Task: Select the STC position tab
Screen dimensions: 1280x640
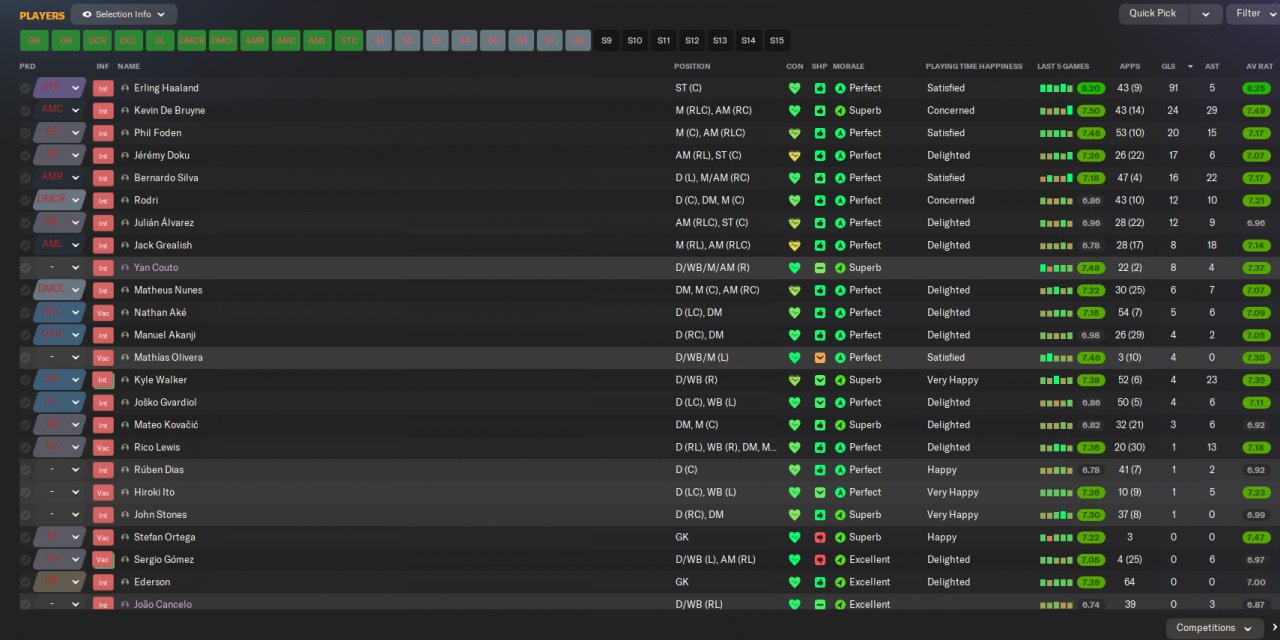Action: point(349,41)
